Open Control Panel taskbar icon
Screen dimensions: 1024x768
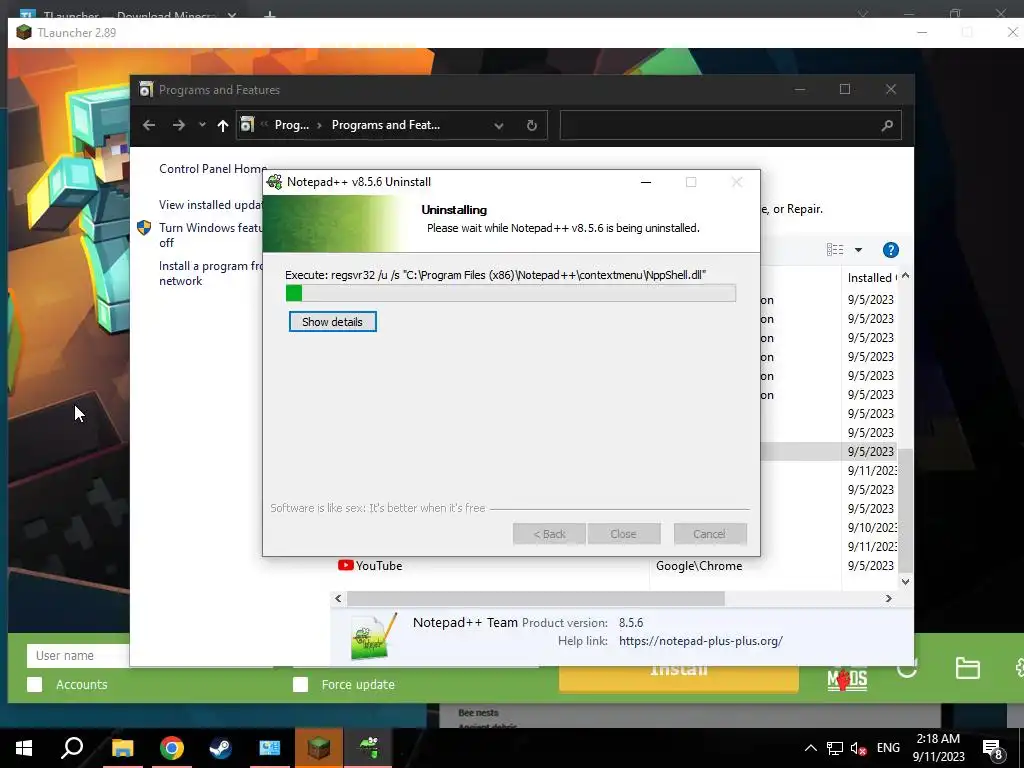[270, 748]
